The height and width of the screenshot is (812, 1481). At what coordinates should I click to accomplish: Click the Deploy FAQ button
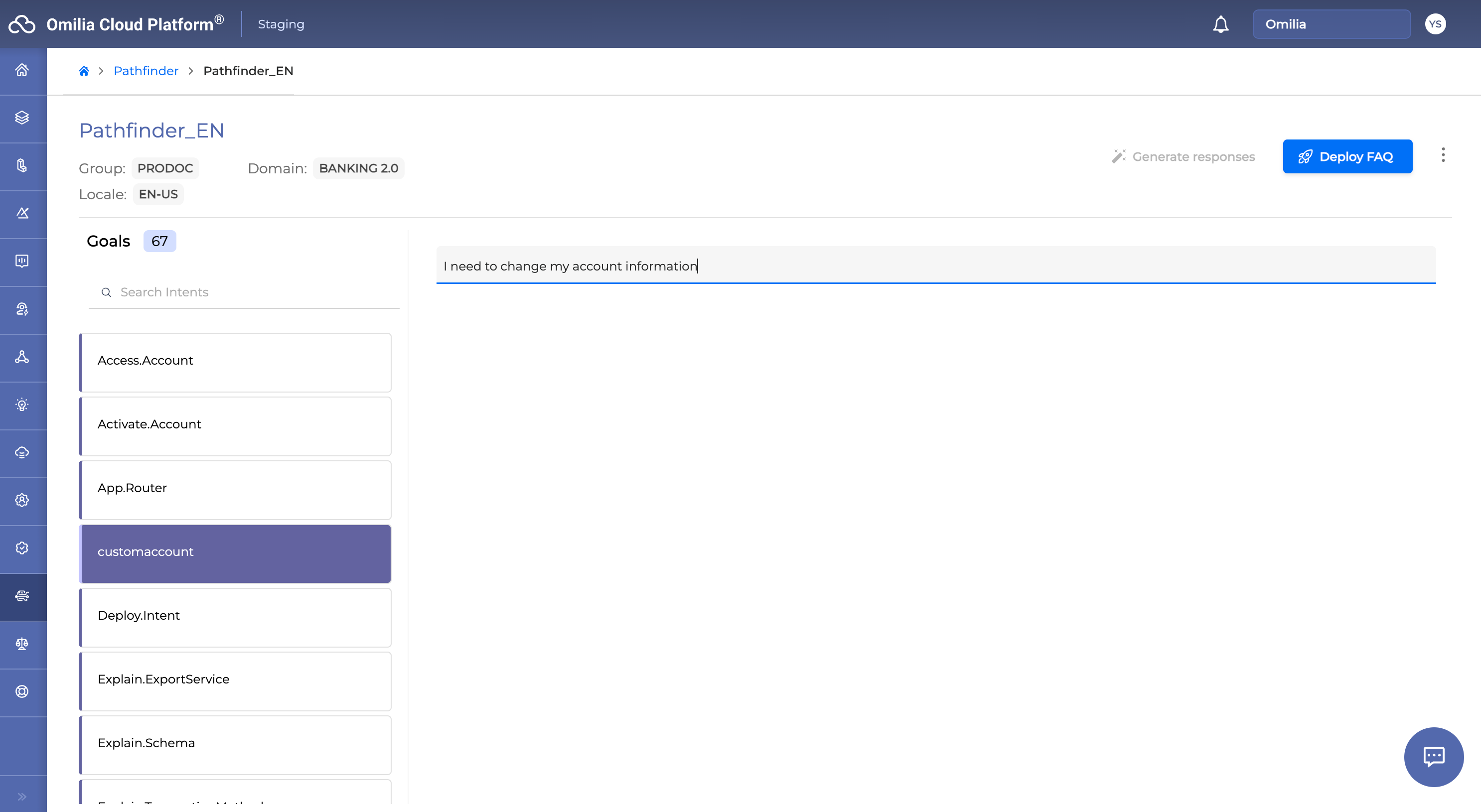(x=1347, y=156)
